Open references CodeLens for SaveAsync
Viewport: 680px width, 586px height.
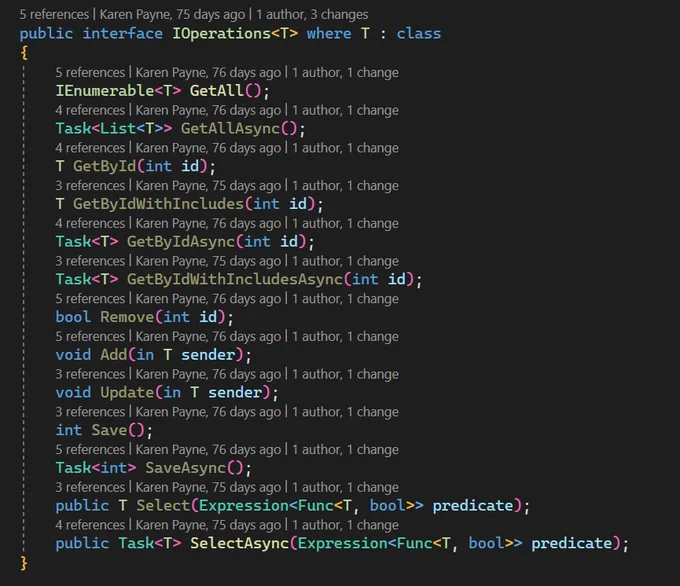(90, 450)
